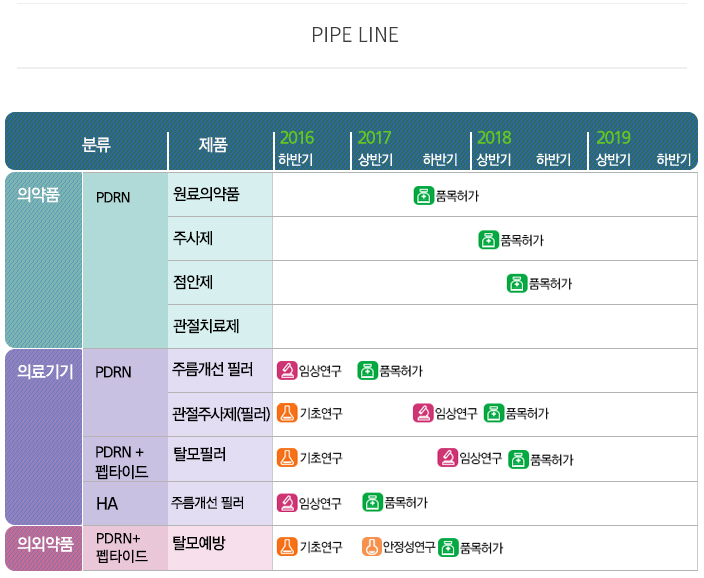704x578 pixels.
Task: Click the 임상연구 icon in 관절주사제(필러) row
Action: pyautogui.click(x=422, y=413)
